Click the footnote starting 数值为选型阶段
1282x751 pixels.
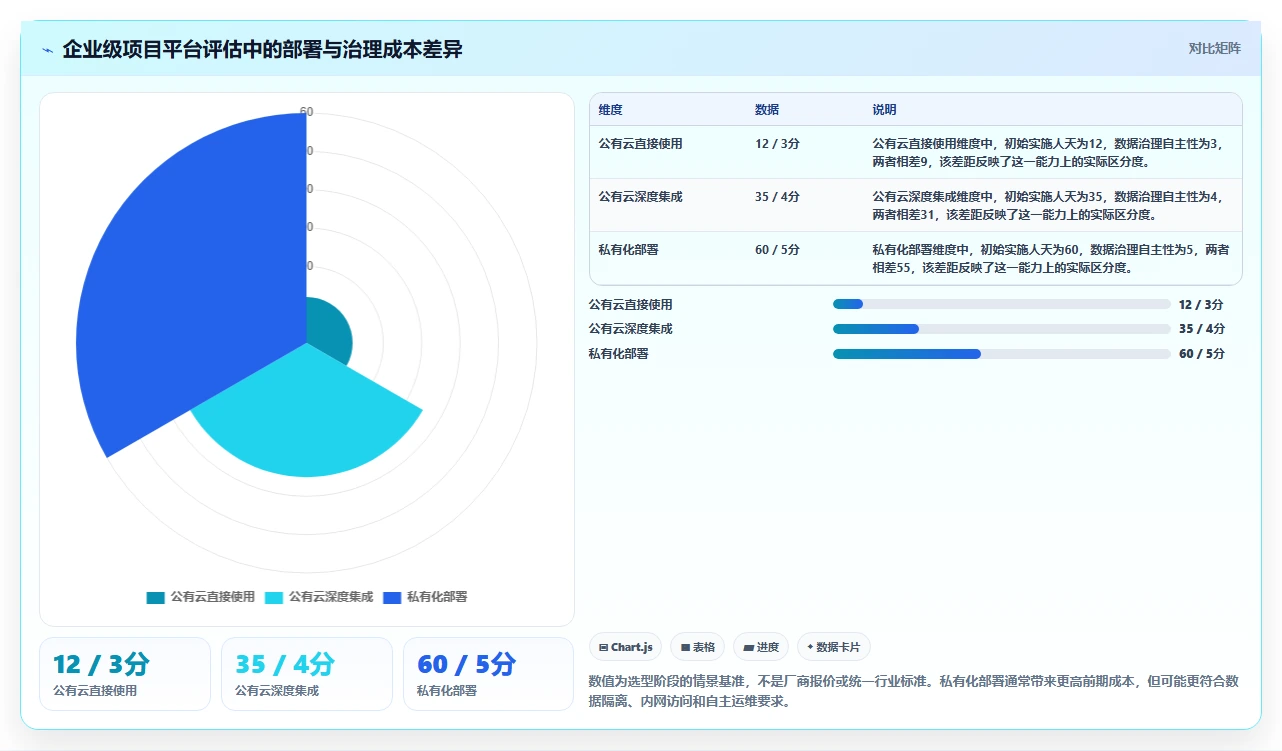tap(915, 691)
